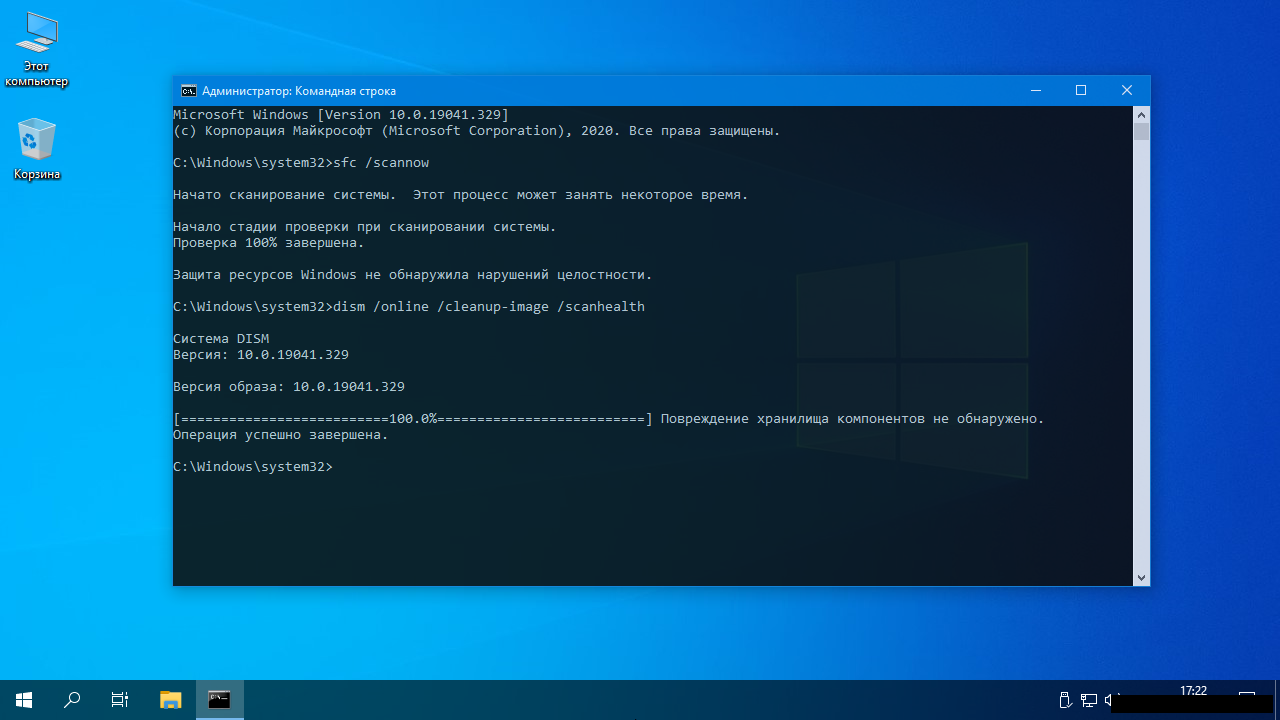This screenshot has height=720, width=1280.
Task: Open Command Prompt title bar system icon
Action: click(x=188, y=90)
